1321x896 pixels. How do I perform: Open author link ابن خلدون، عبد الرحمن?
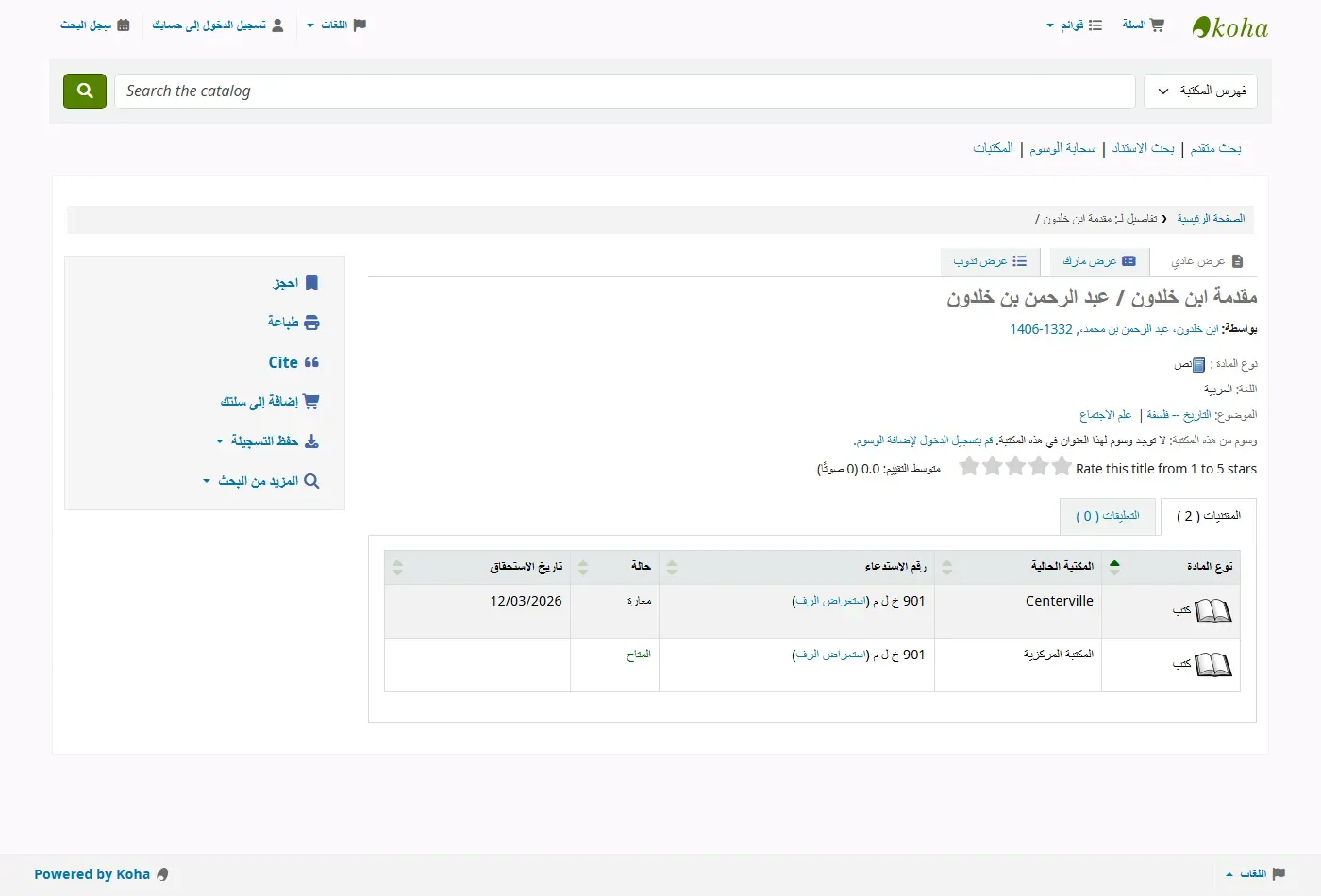[x=1114, y=329]
